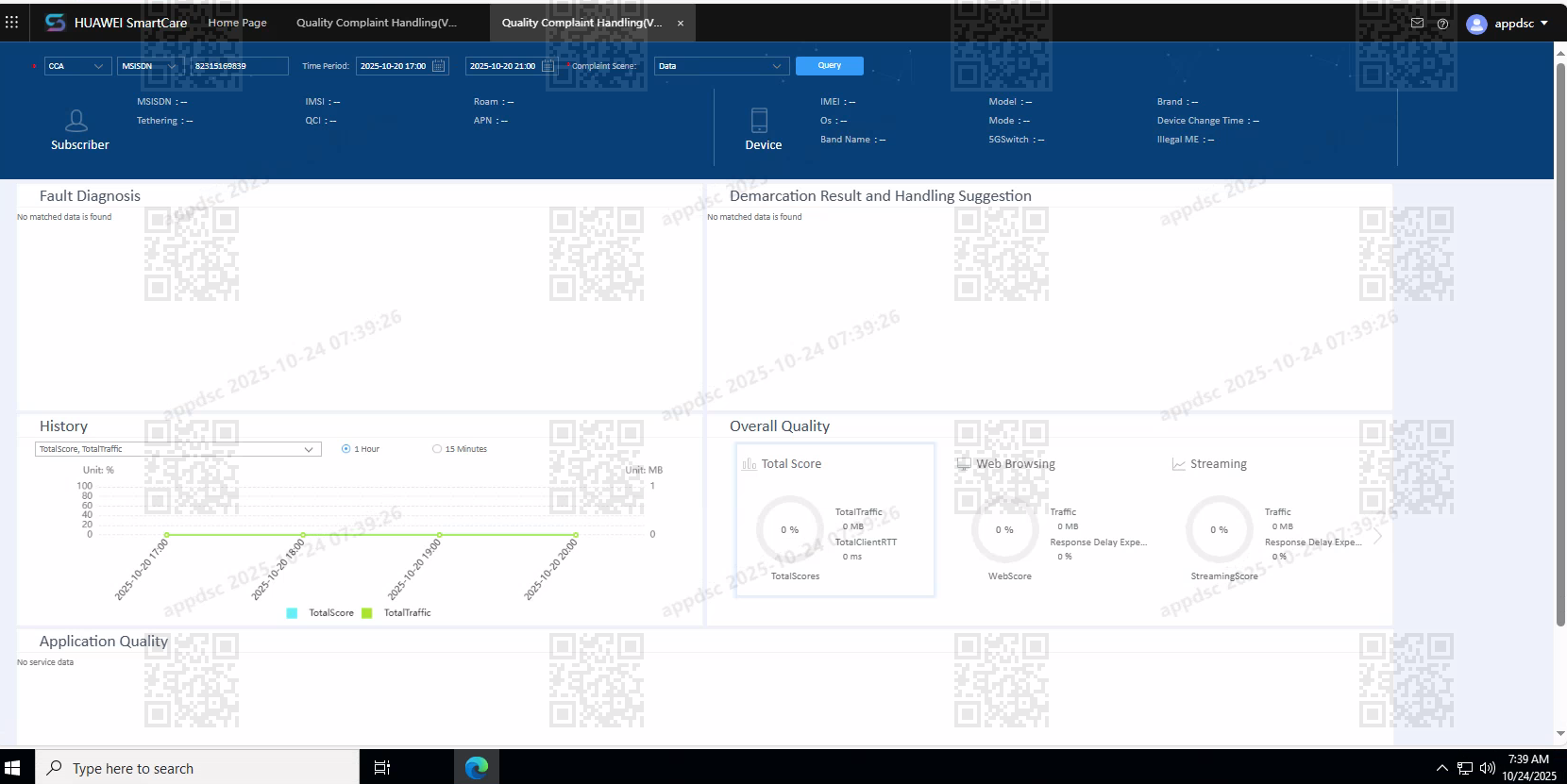Click the Band Name field label
The width and height of the screenshot is (1567, 784).
(845, 140)
